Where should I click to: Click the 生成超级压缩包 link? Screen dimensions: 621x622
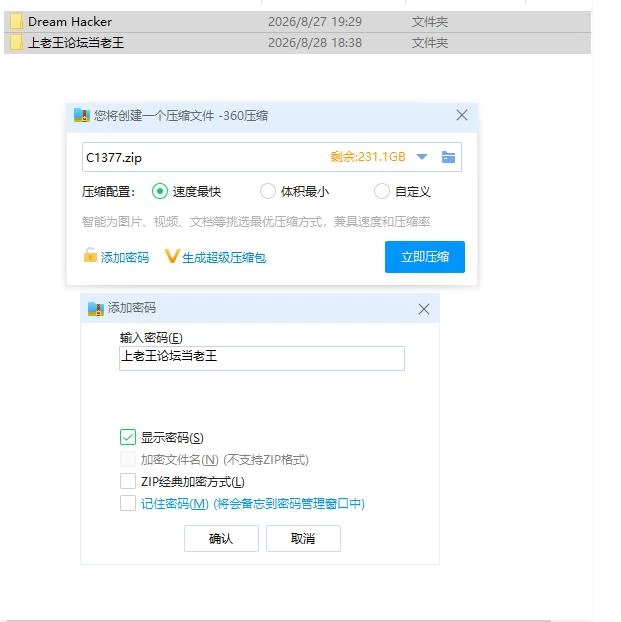tap(224, 258)
